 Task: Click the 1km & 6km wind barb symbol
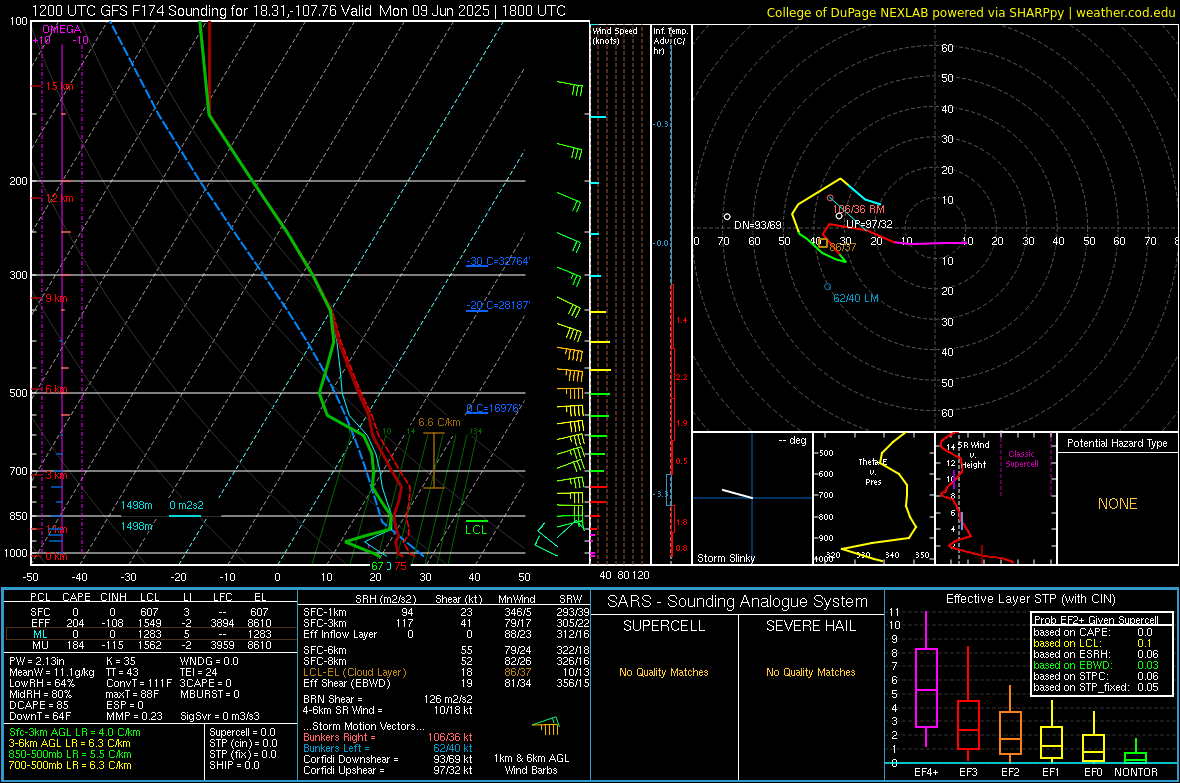(x=547, y=727)
